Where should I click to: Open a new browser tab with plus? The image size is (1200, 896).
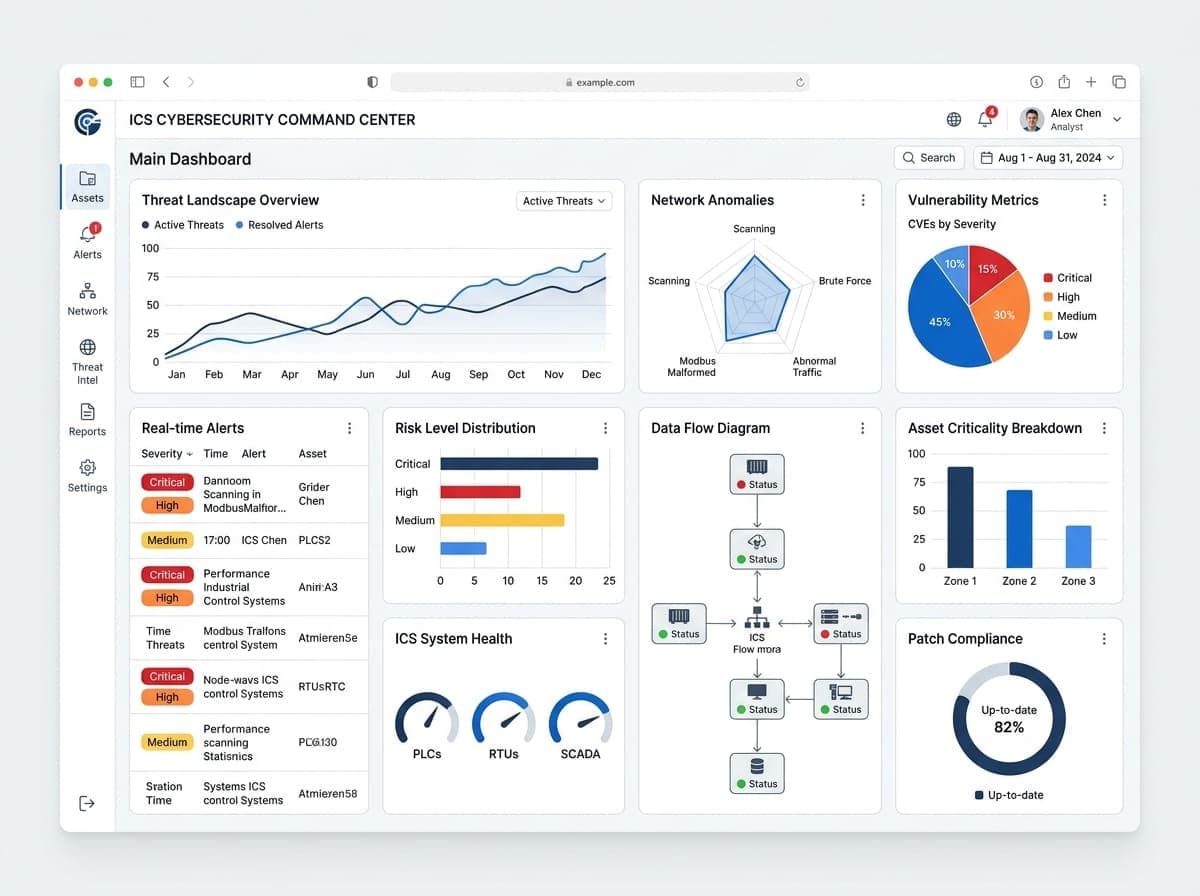click(1091, 82)
